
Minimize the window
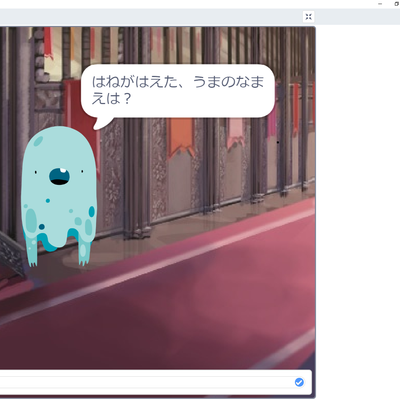(x=380, y=4)
